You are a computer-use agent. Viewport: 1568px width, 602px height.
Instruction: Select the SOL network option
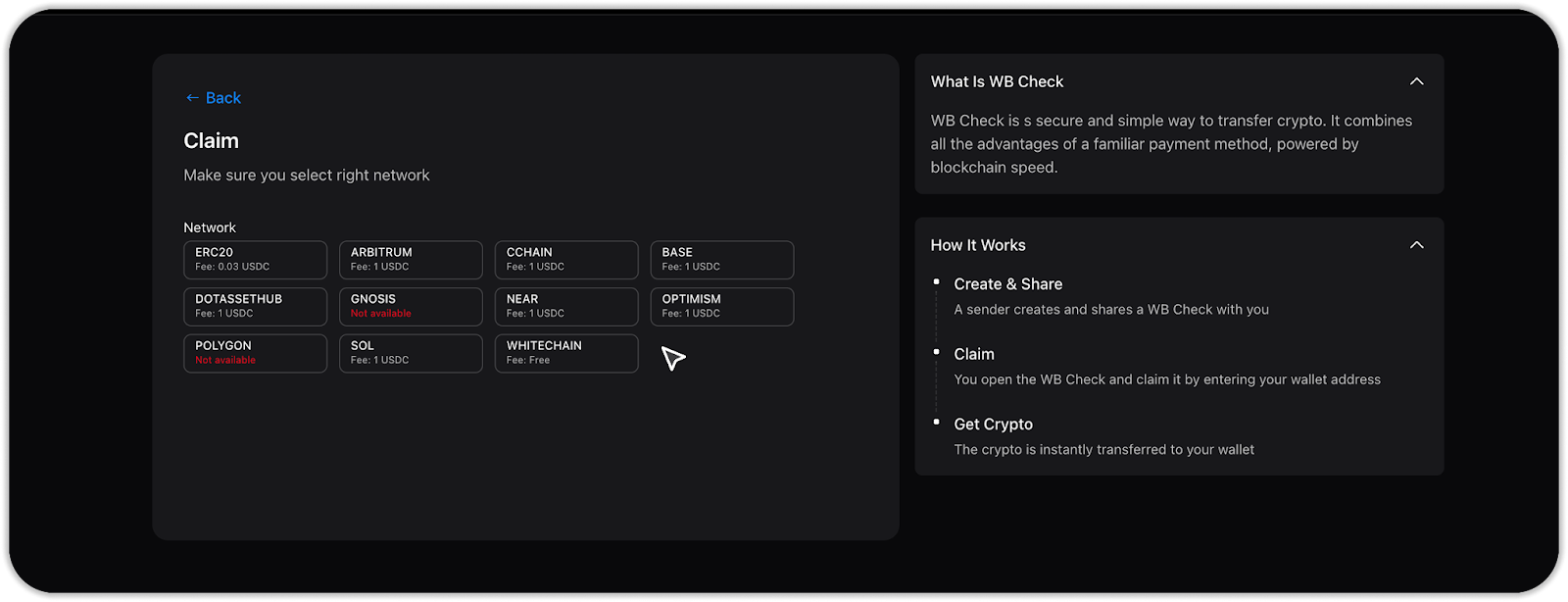point(411,354)
